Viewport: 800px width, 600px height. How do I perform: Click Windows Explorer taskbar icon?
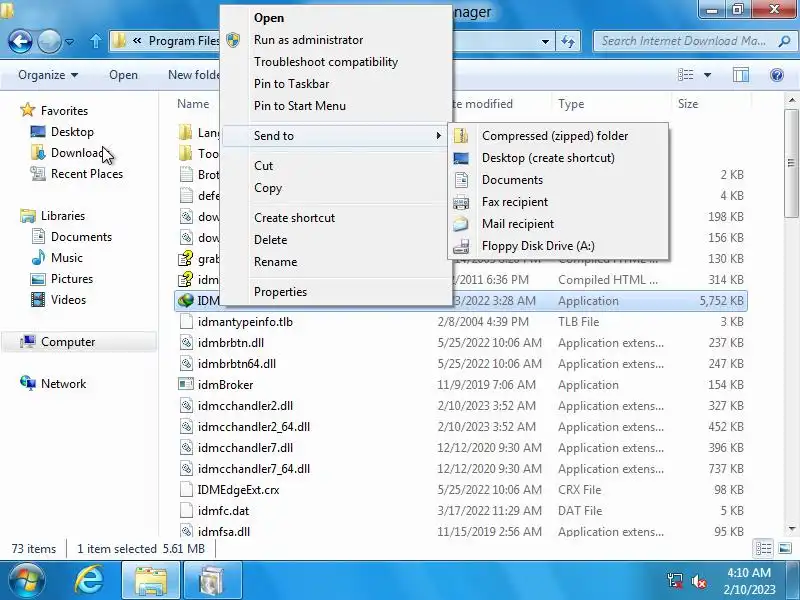(151, 581)
